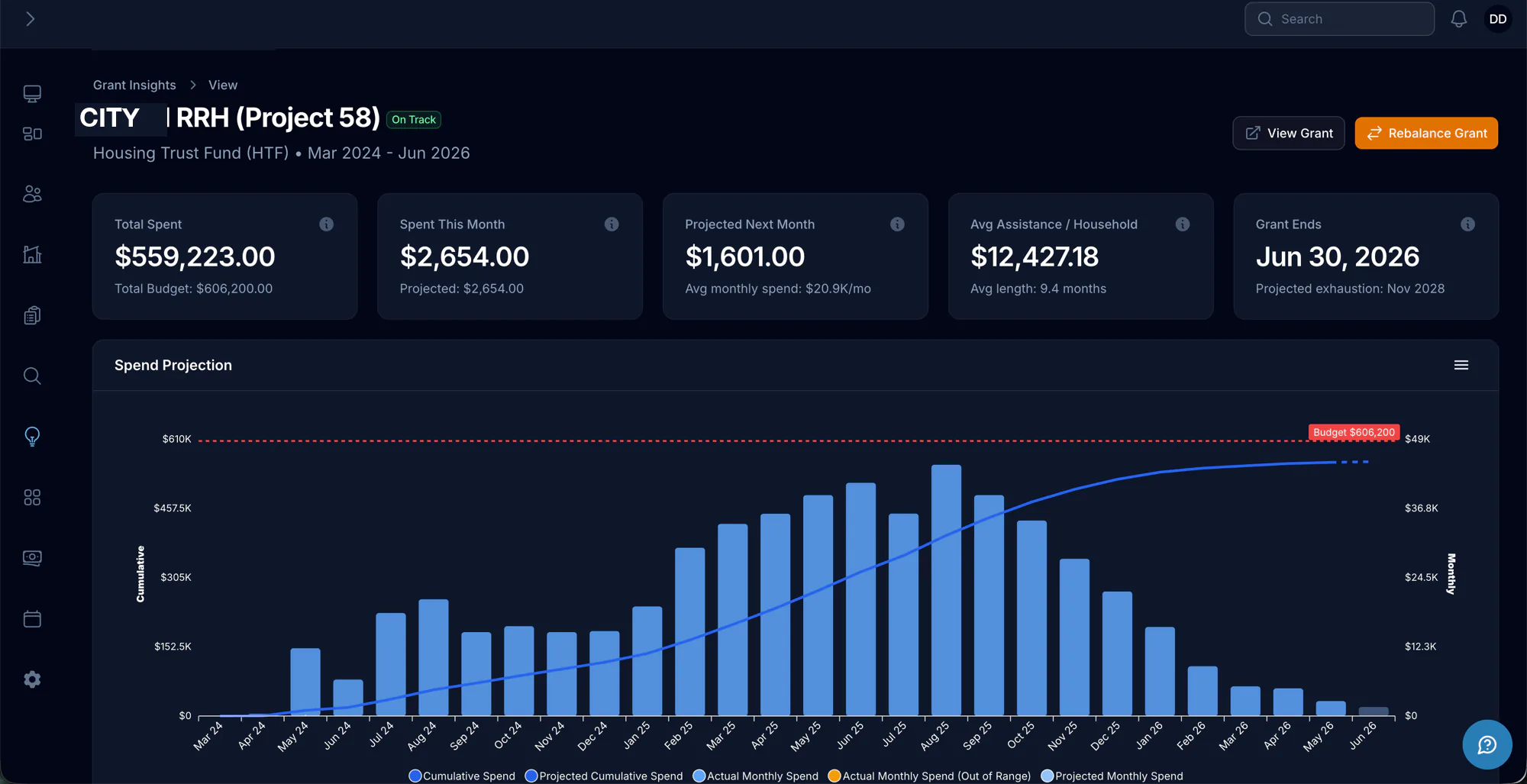This screenshot has height=784, width=1527.
Task: Click the notifications bell icon
Action: [x=1458, y=19]
